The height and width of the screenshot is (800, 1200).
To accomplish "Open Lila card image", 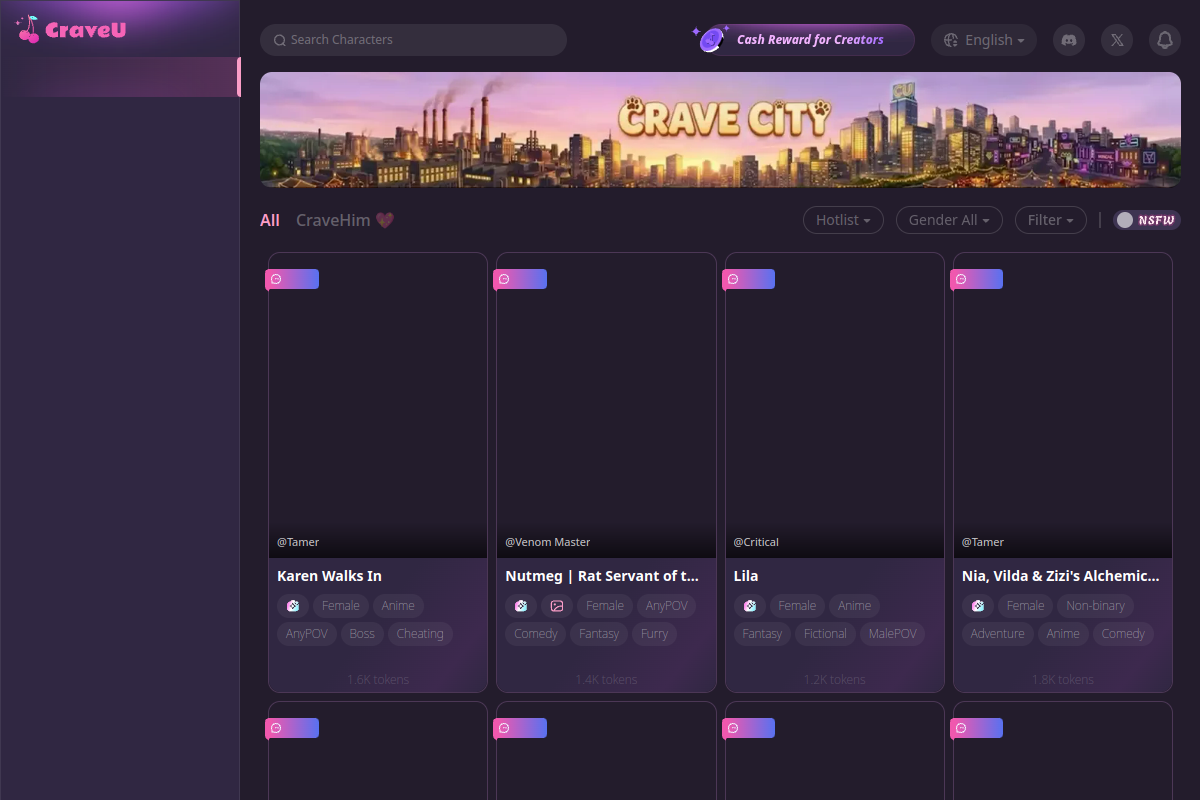I will coord(834,405).
